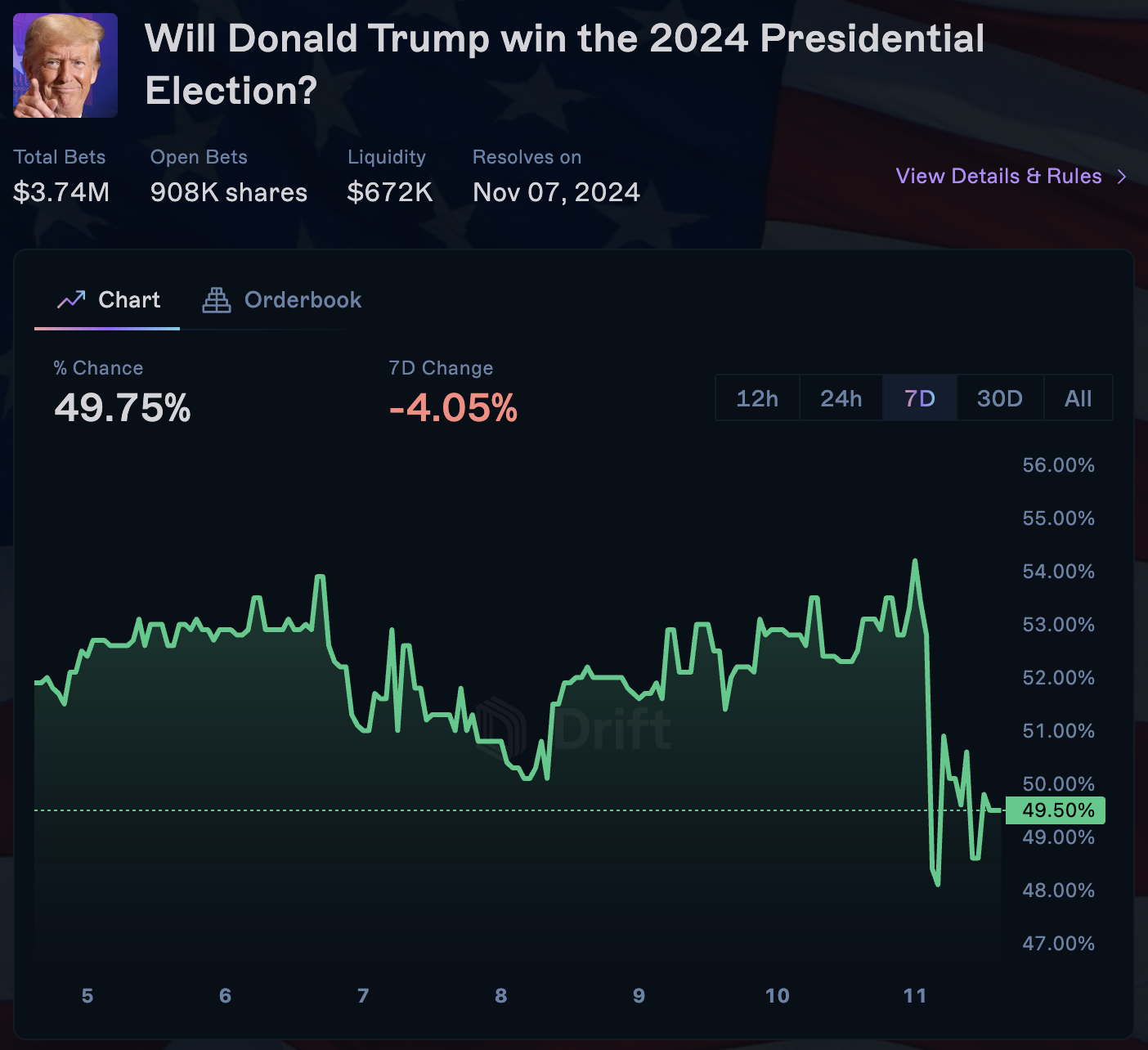Click the 49.75% Chance value
The image size is (1148, 1050).
121,409
